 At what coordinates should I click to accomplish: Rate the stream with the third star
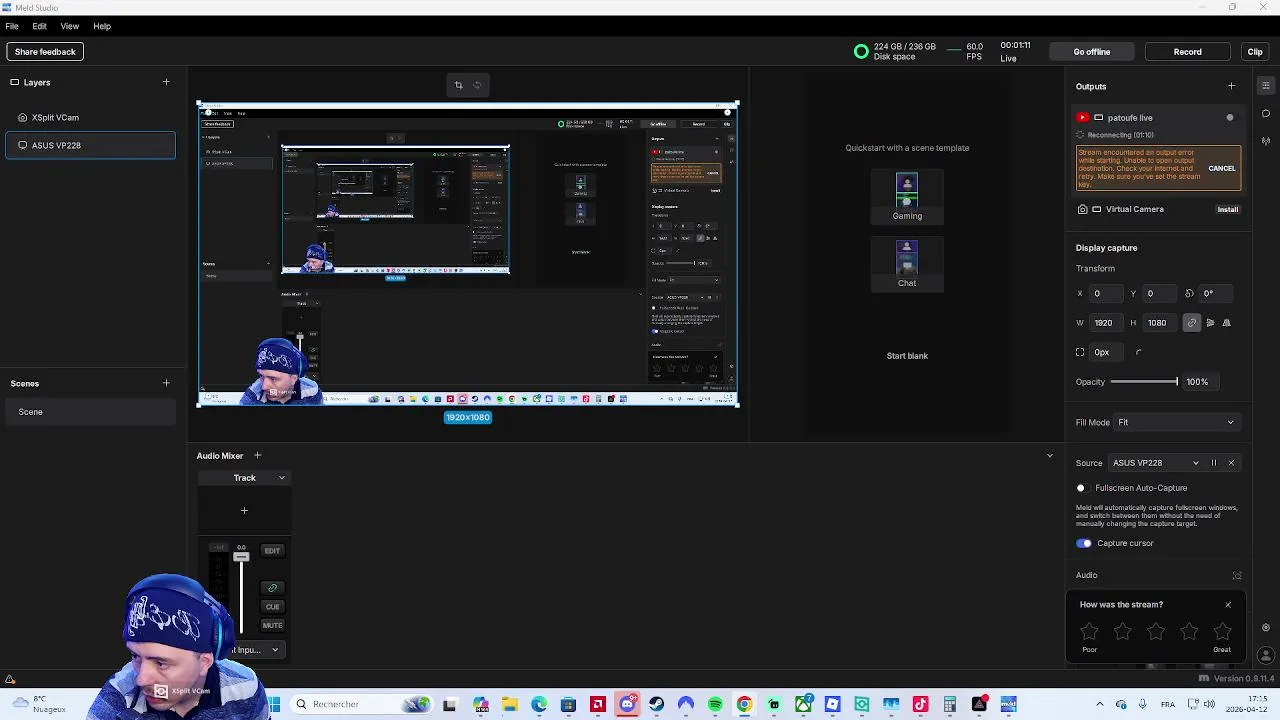[x=1156, y=631]
